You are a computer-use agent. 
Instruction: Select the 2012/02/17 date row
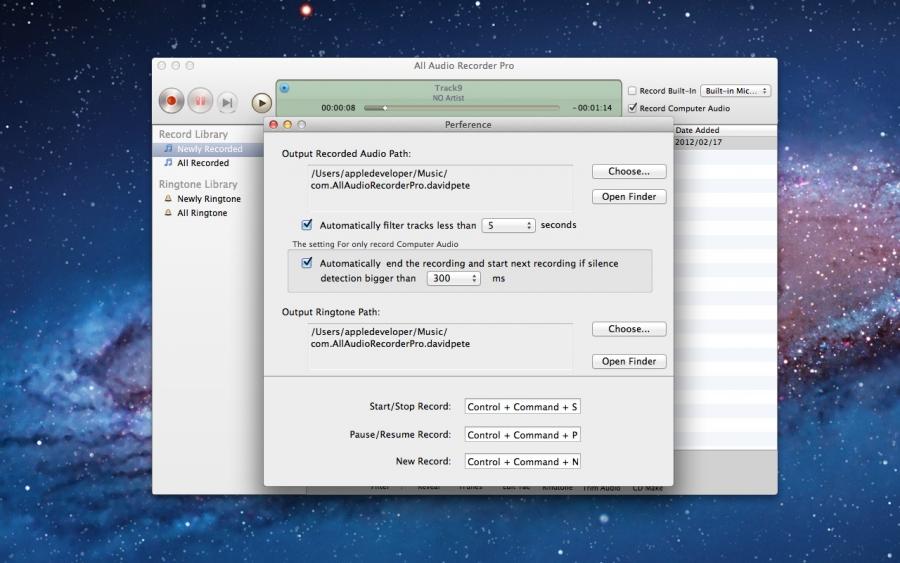pyautogui.click(x=725, y=142)
